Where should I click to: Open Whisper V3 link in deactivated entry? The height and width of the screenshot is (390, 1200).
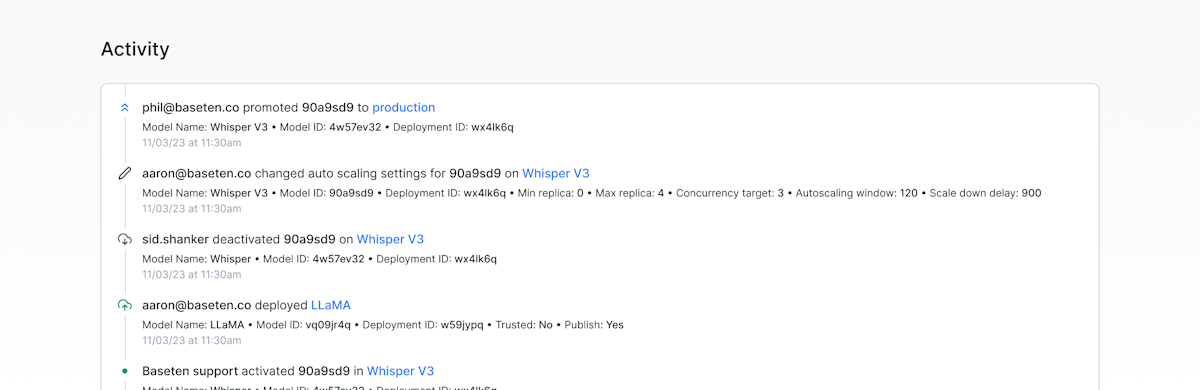point(390,239)
